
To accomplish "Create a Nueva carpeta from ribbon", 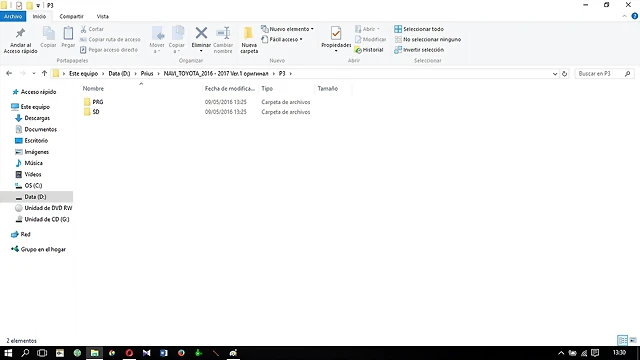I will coord(249,40).
